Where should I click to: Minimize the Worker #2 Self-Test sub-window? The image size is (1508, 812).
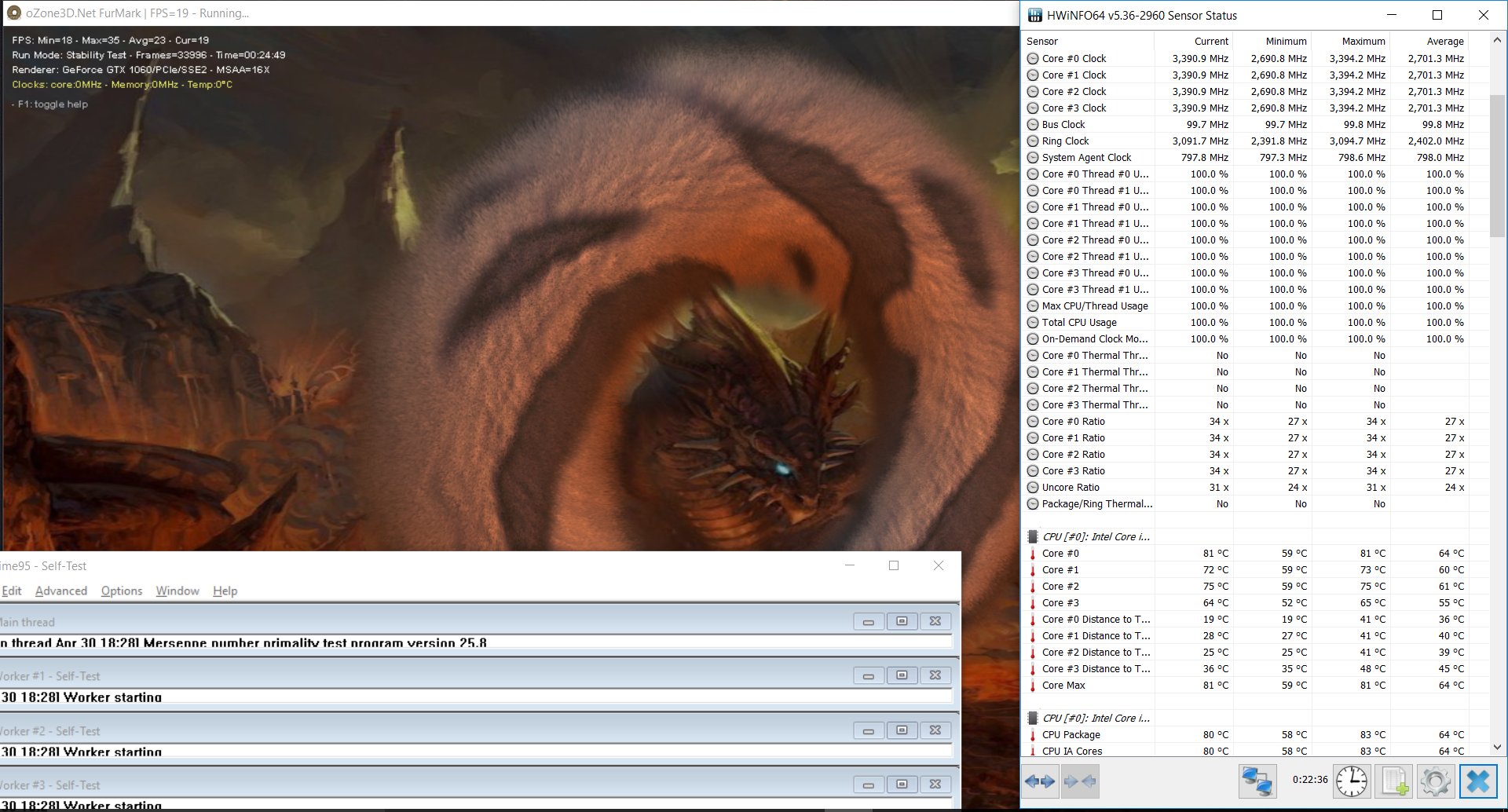click(869, 730)
